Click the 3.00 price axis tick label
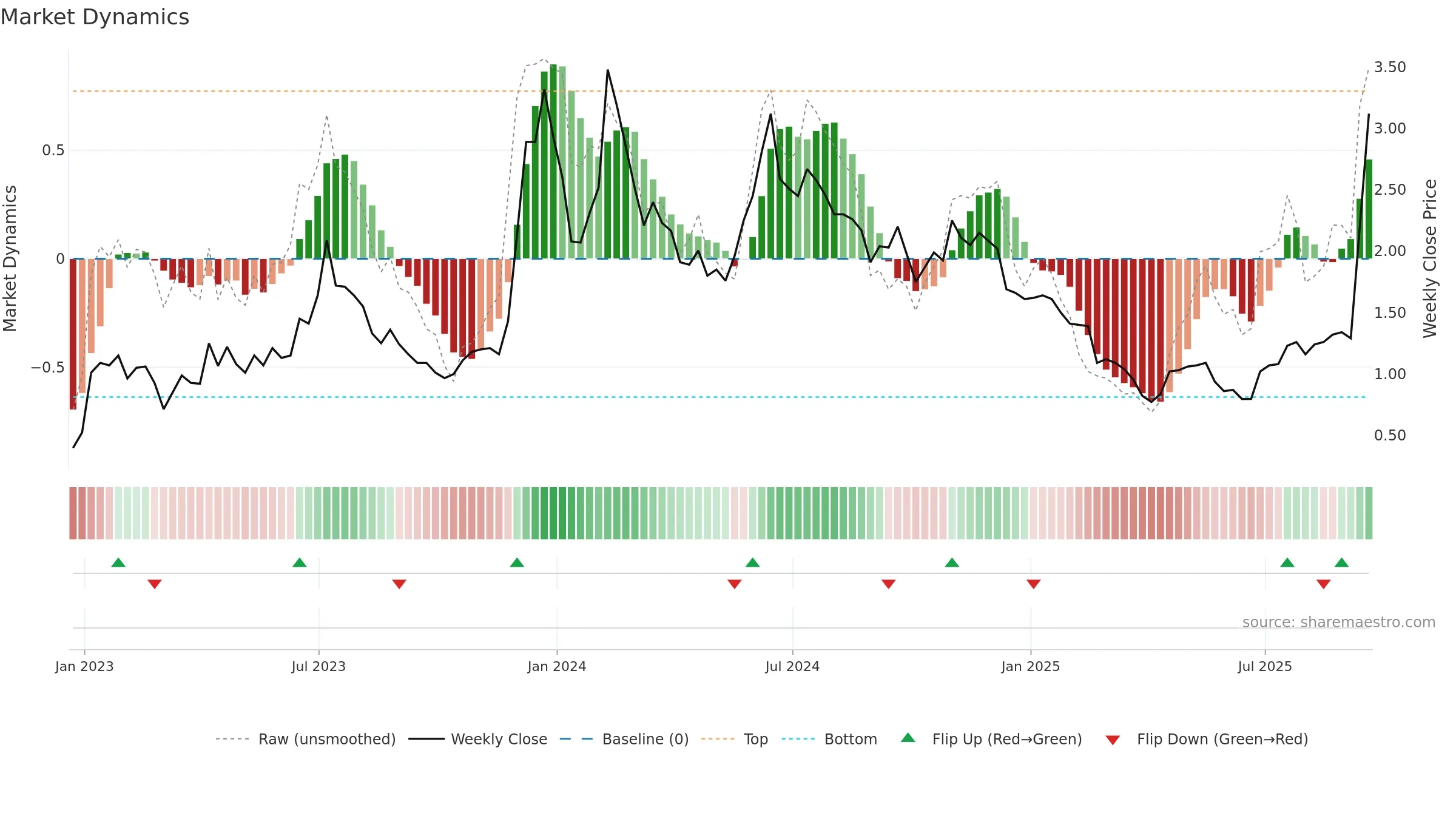Viewport: 1456px width, 819px height. point(1390,128)
